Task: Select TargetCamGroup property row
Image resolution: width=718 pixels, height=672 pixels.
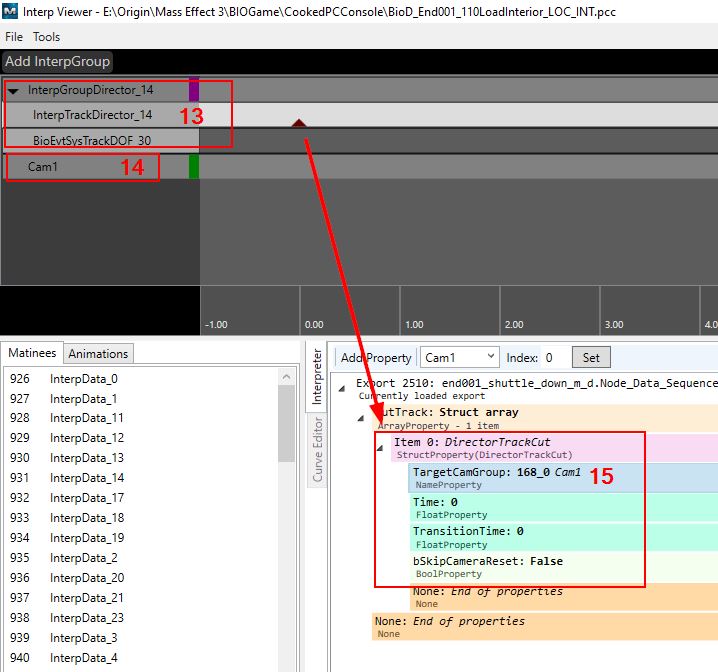Action: [x=563, y=478]
